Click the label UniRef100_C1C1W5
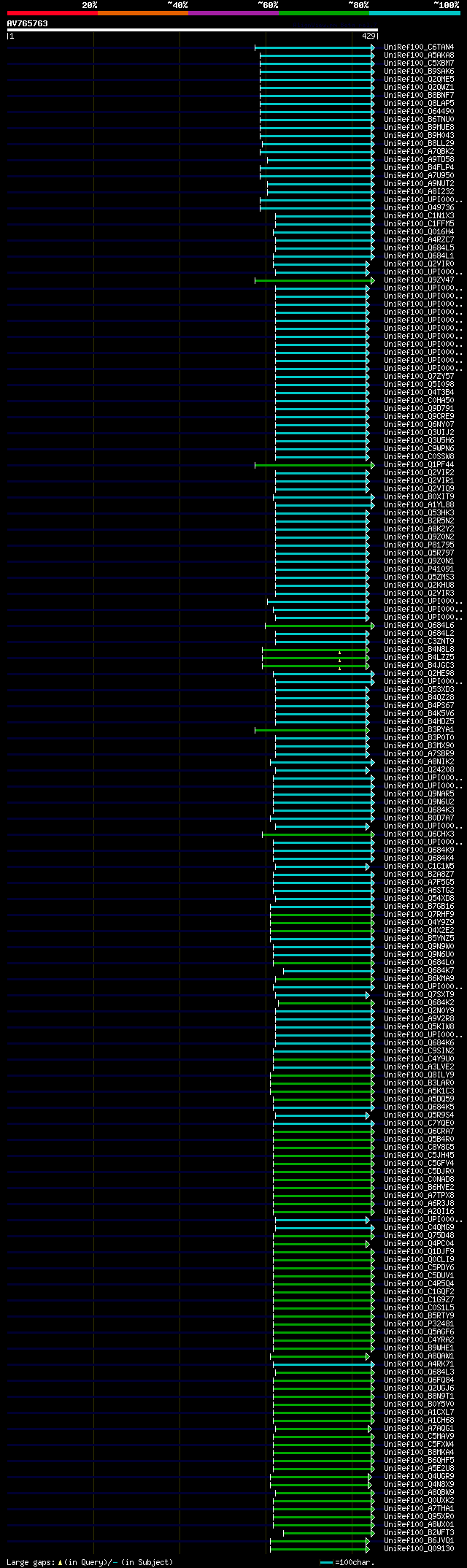Screen dimensions: 467x1568 click(419, 866)
